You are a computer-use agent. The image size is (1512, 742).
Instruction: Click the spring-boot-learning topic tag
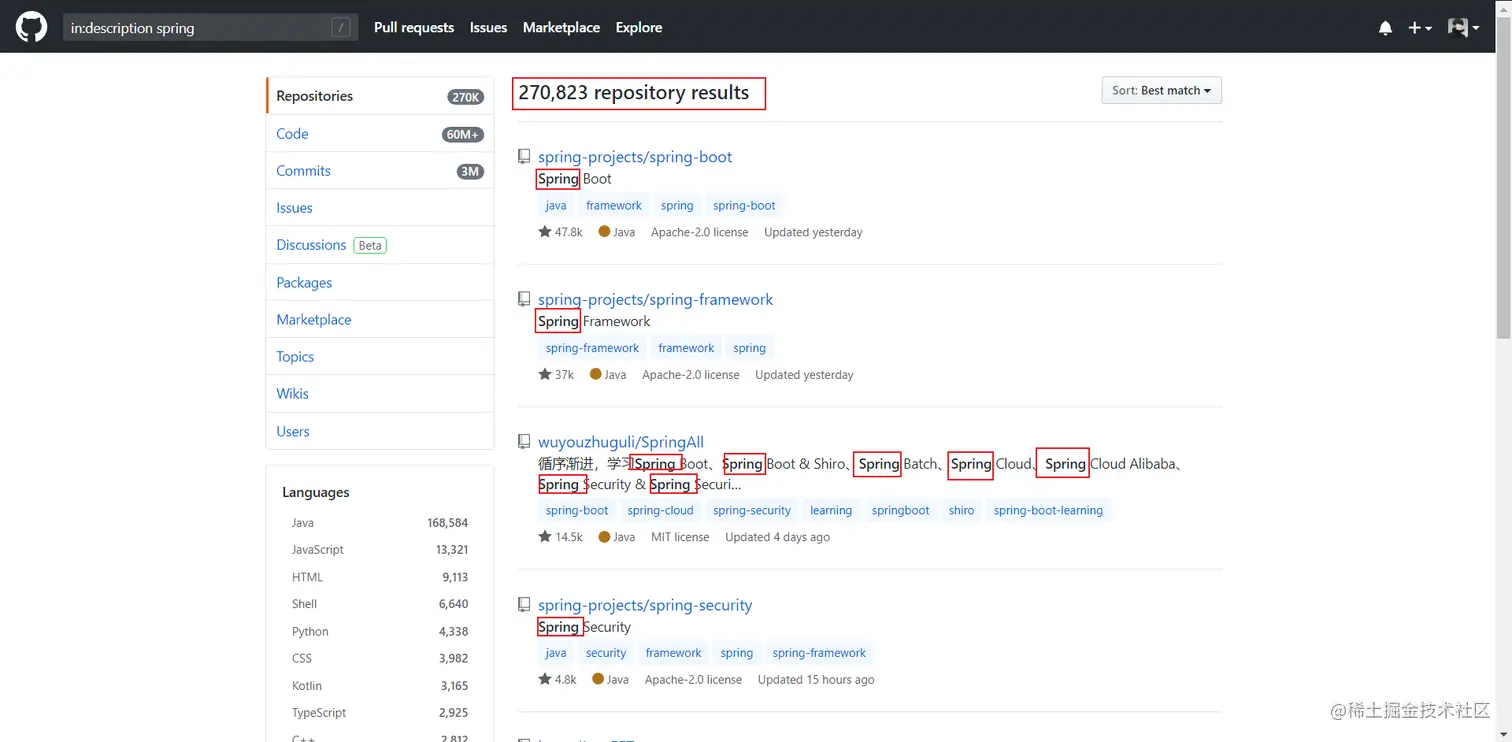click(x=1048, y=510)
